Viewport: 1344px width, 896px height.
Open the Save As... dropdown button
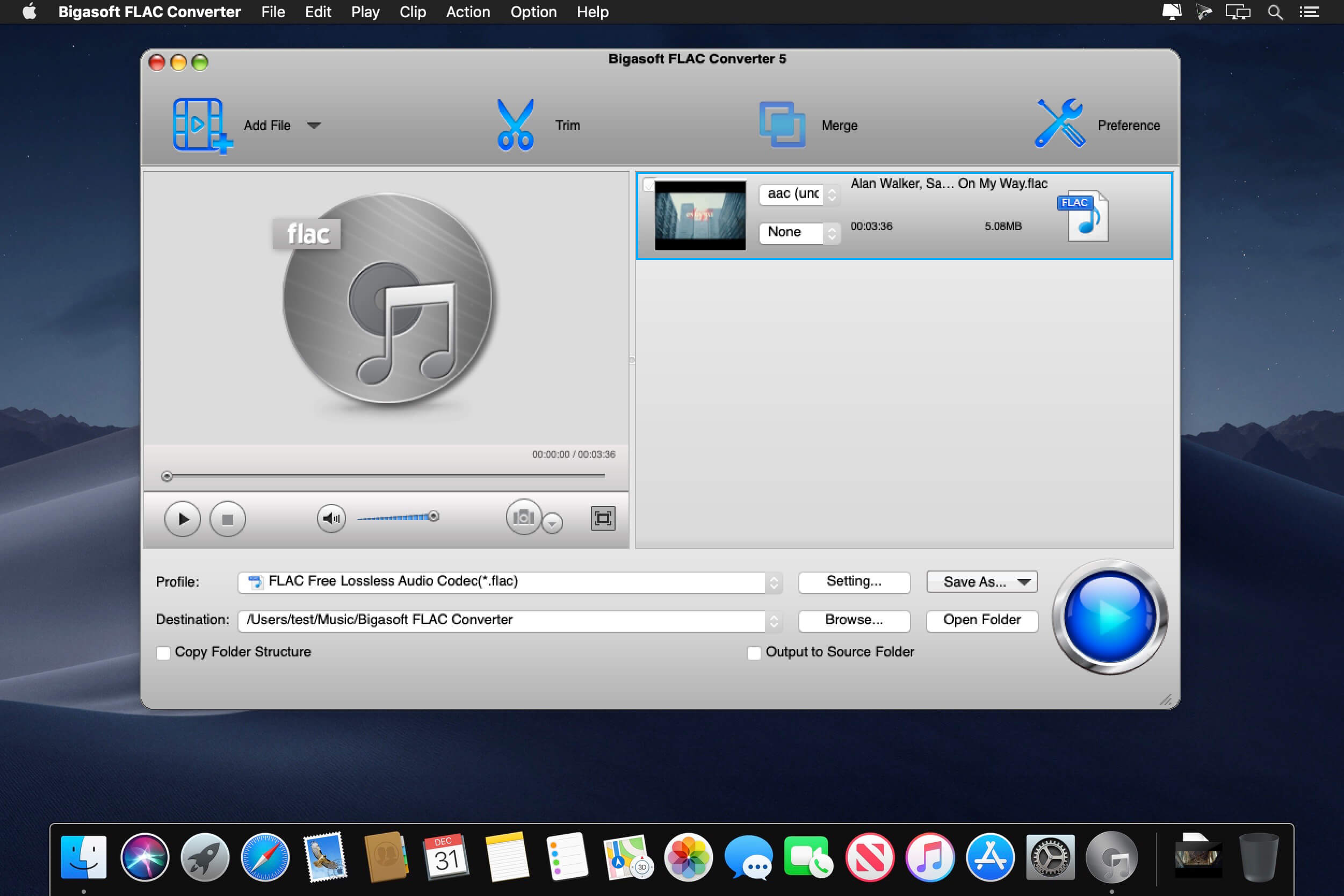[982, 582]
